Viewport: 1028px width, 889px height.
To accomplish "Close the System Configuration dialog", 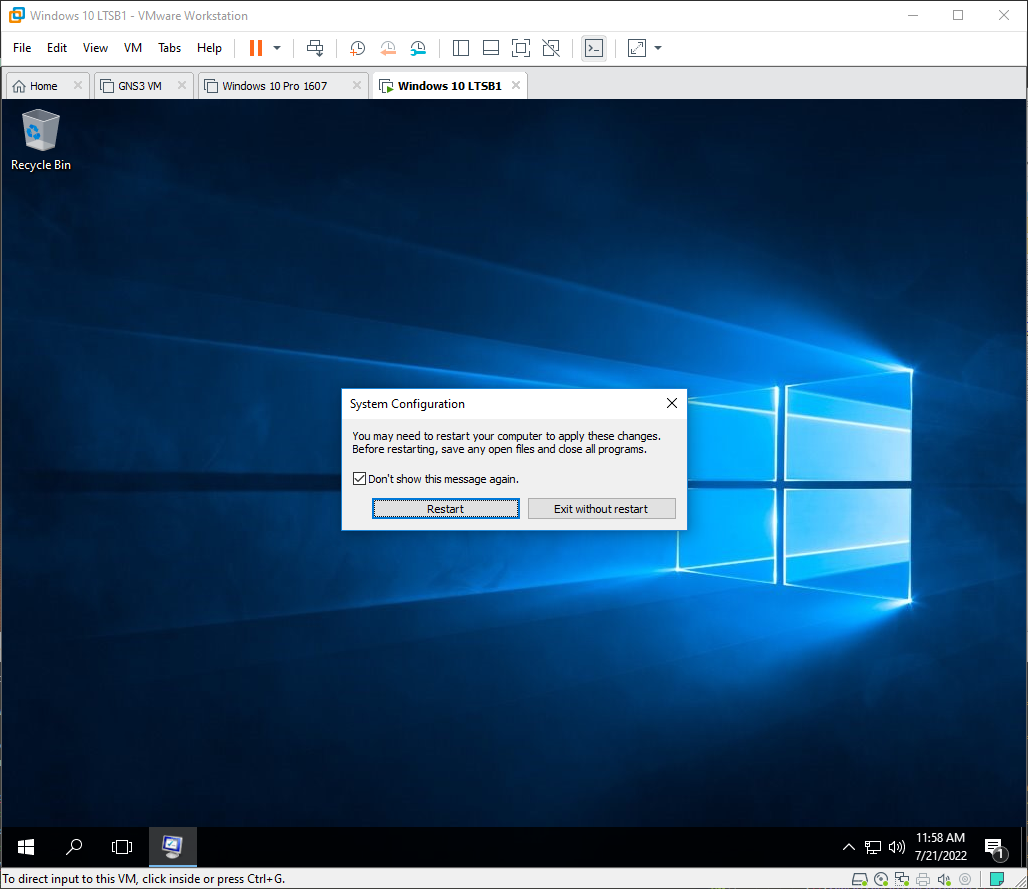I will [x=672, y=403].
